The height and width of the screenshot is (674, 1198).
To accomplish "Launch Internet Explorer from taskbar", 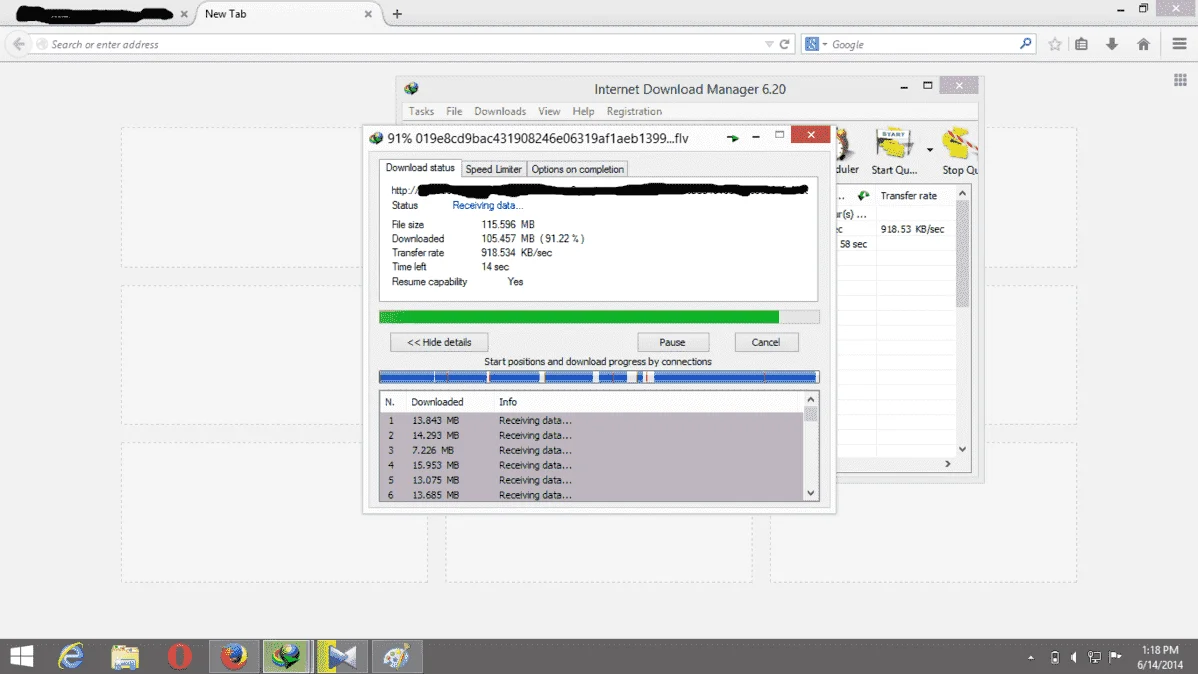I will click(x=71, y=656).
